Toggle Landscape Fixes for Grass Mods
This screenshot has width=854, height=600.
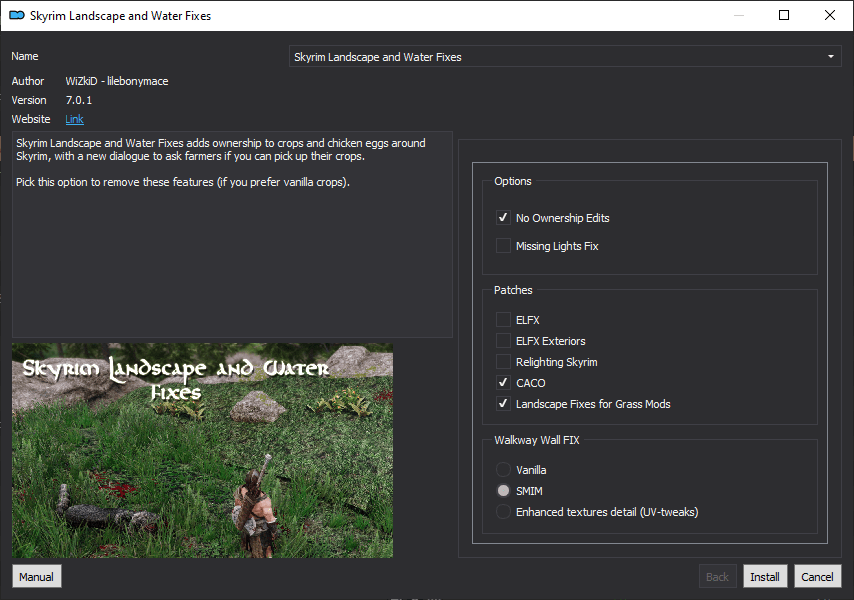pos(503,404)
